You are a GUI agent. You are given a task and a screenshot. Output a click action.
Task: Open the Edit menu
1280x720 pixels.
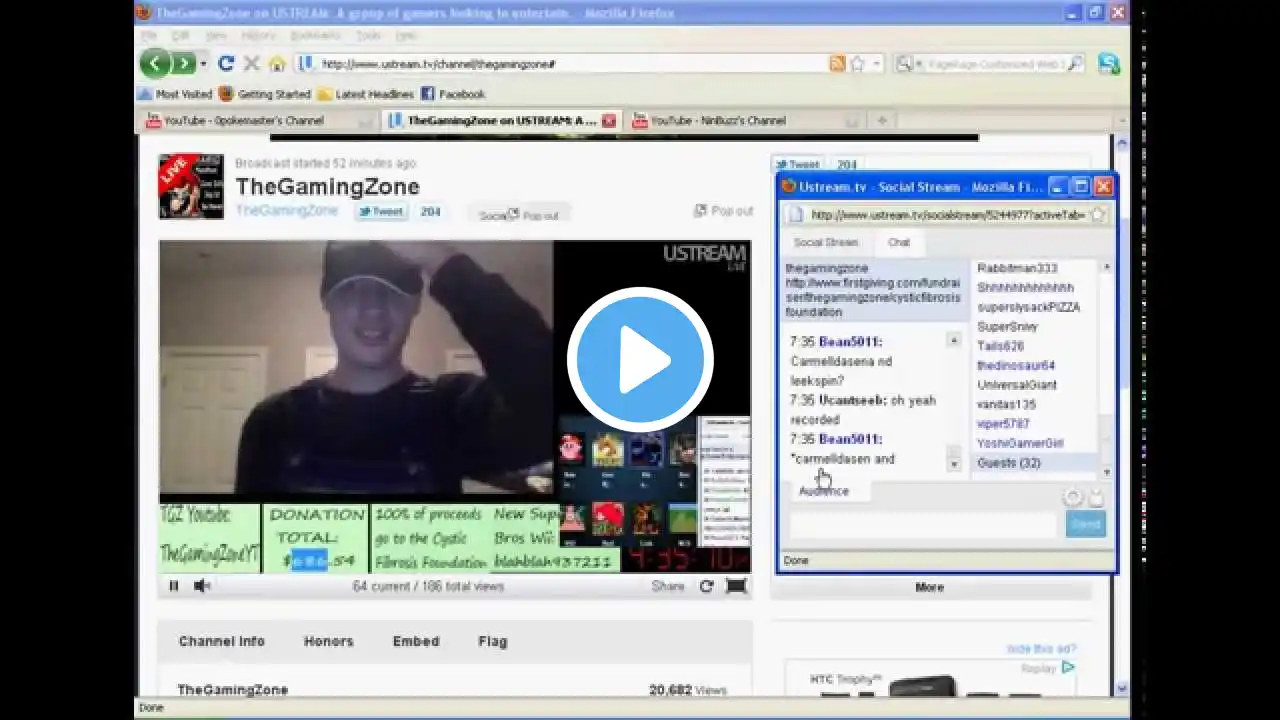click(x=181, y=35)
